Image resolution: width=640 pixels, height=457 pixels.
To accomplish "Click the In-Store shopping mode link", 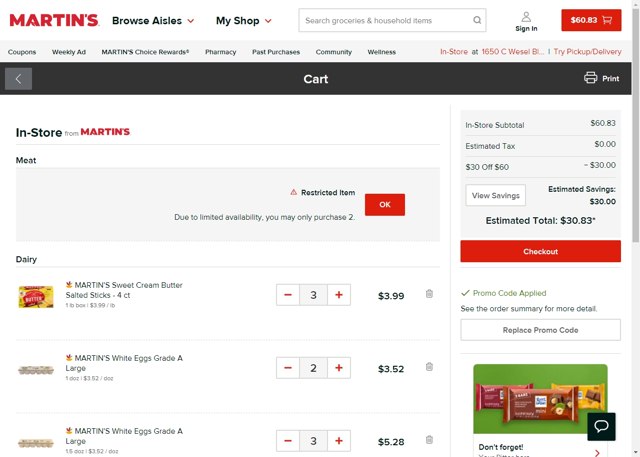I will (x=454, y=51).
